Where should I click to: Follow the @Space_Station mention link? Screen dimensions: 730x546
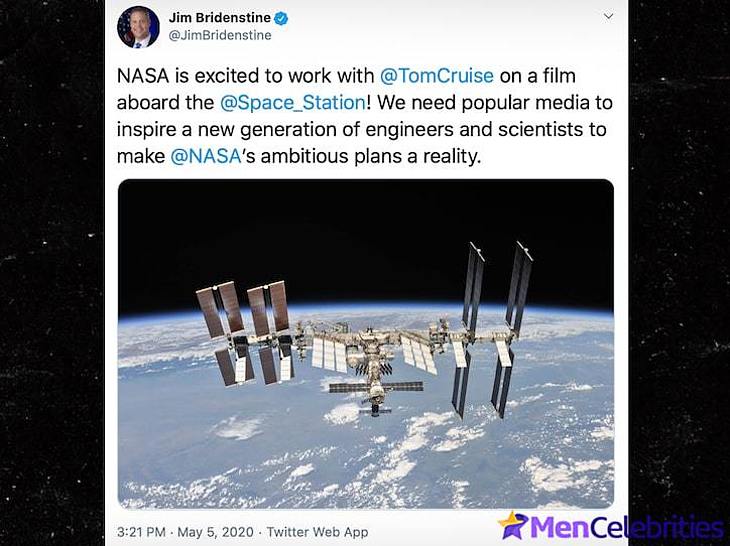coord(293,102)
